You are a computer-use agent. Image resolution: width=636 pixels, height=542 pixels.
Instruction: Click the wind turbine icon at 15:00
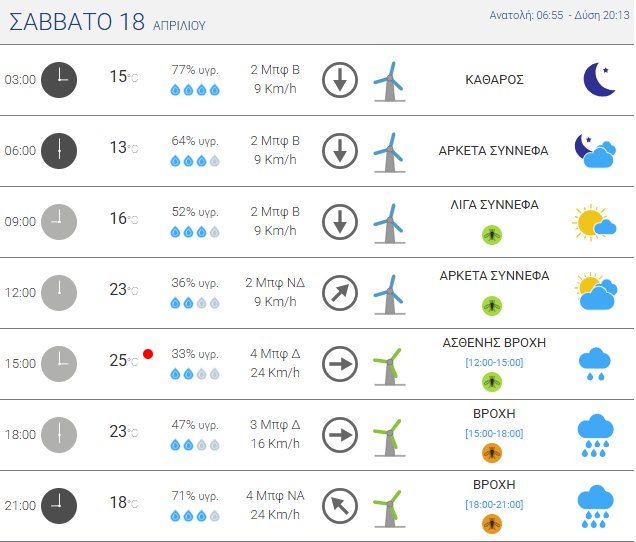(x=388, y=363)
